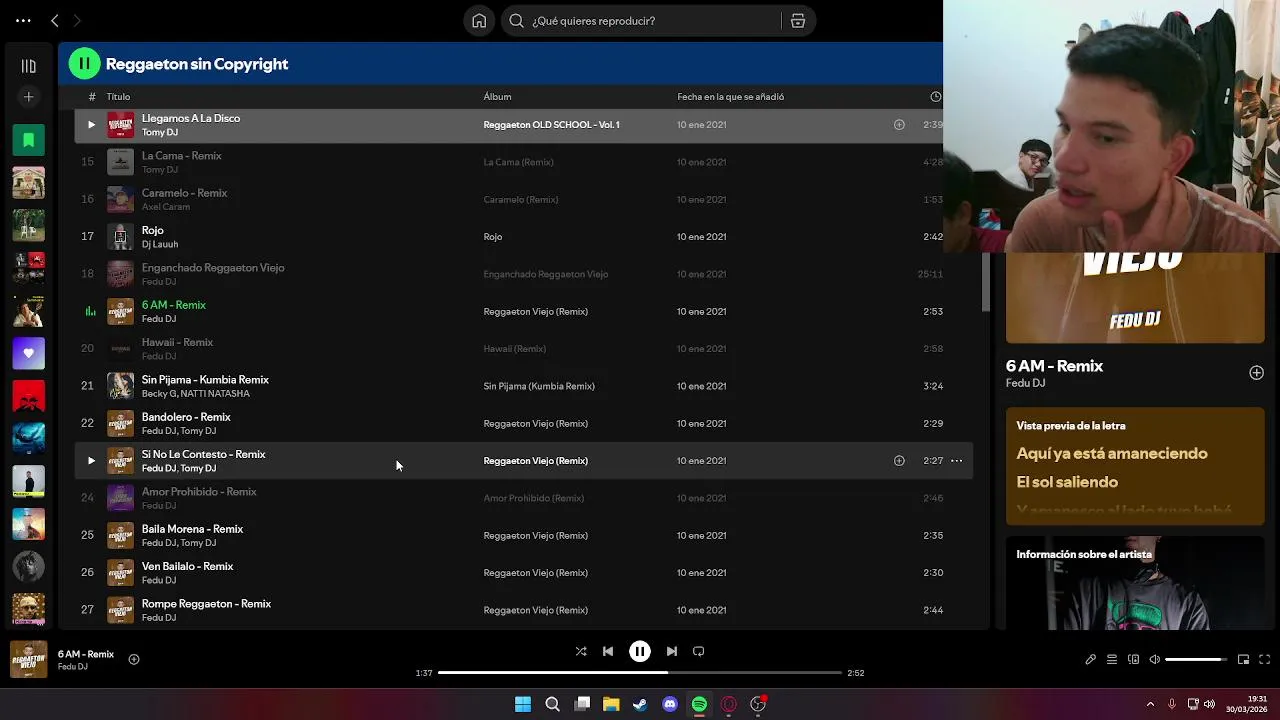Click the search field ¿Qué quieres reproducir?

[640, 21]
